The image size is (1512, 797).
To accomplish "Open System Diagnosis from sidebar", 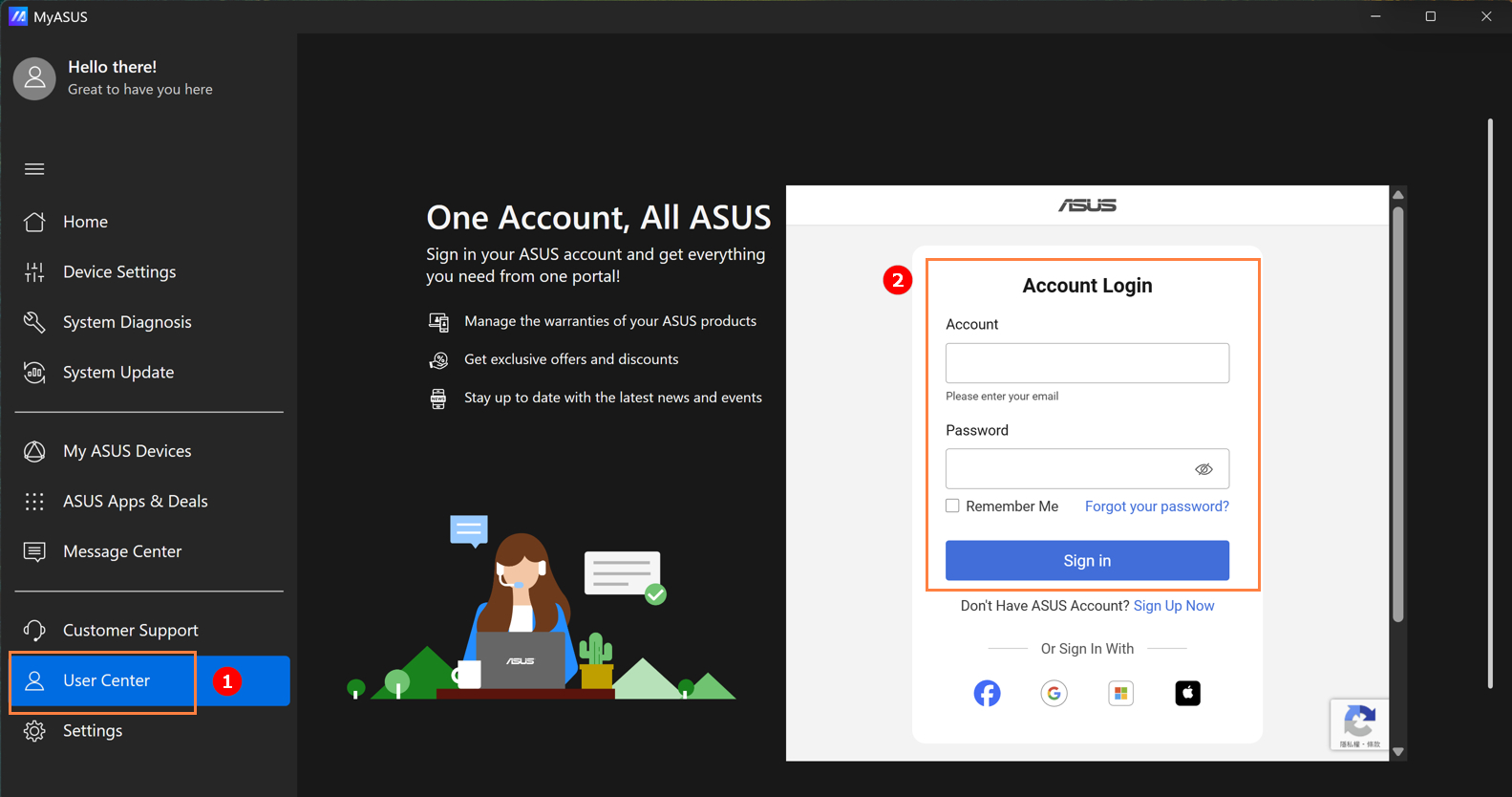I will 126,322.
